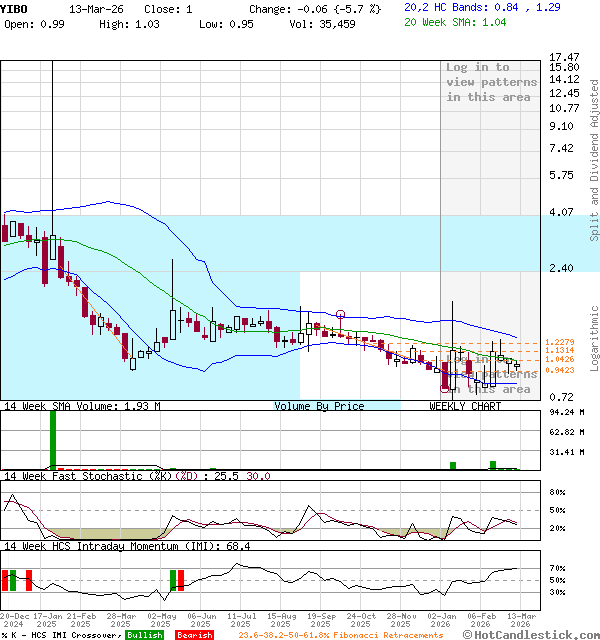
Task: Click the red IMI crossover bars near Dec 2024
Action: [15, 580]
